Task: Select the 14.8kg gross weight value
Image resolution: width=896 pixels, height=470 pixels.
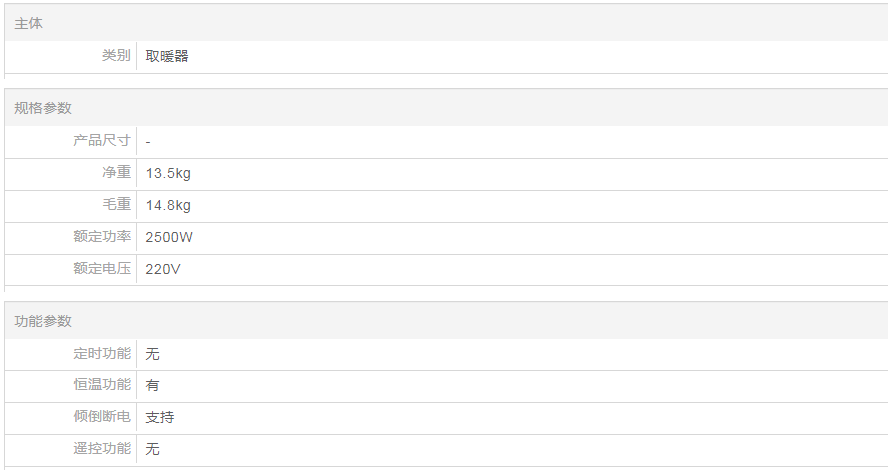Action: (x=168, y=206)
